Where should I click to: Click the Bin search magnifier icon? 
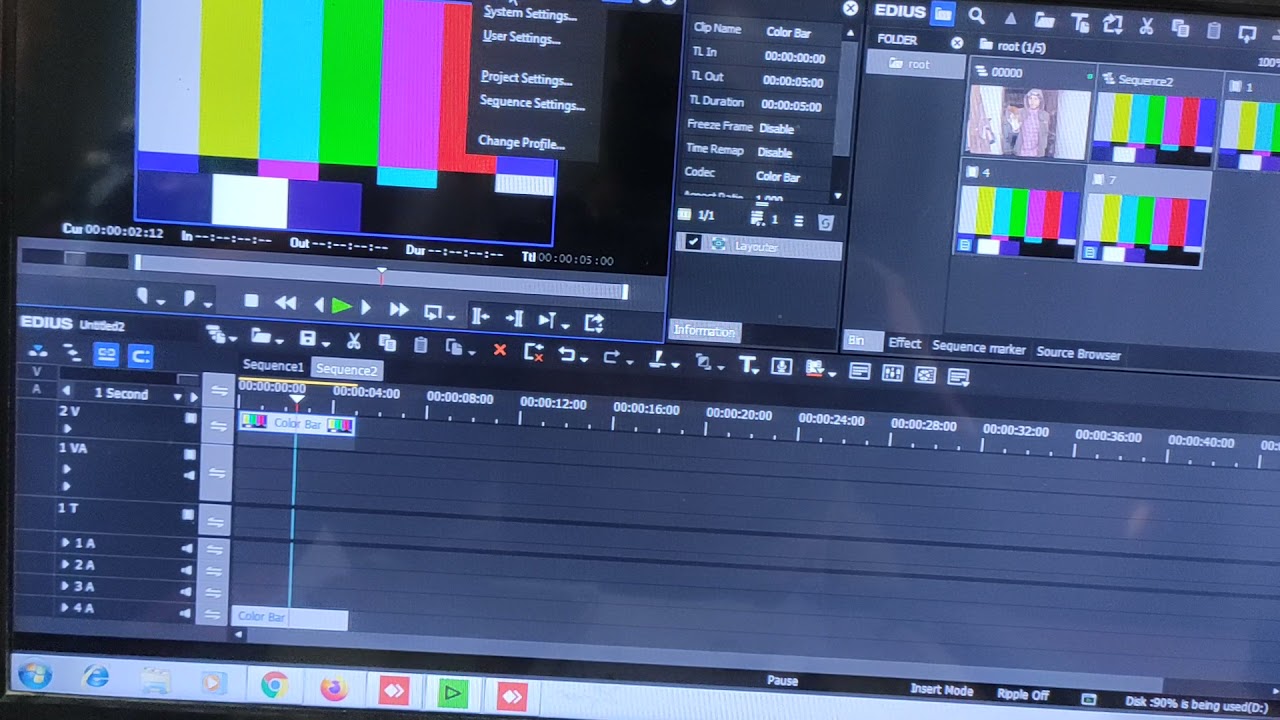977,16
